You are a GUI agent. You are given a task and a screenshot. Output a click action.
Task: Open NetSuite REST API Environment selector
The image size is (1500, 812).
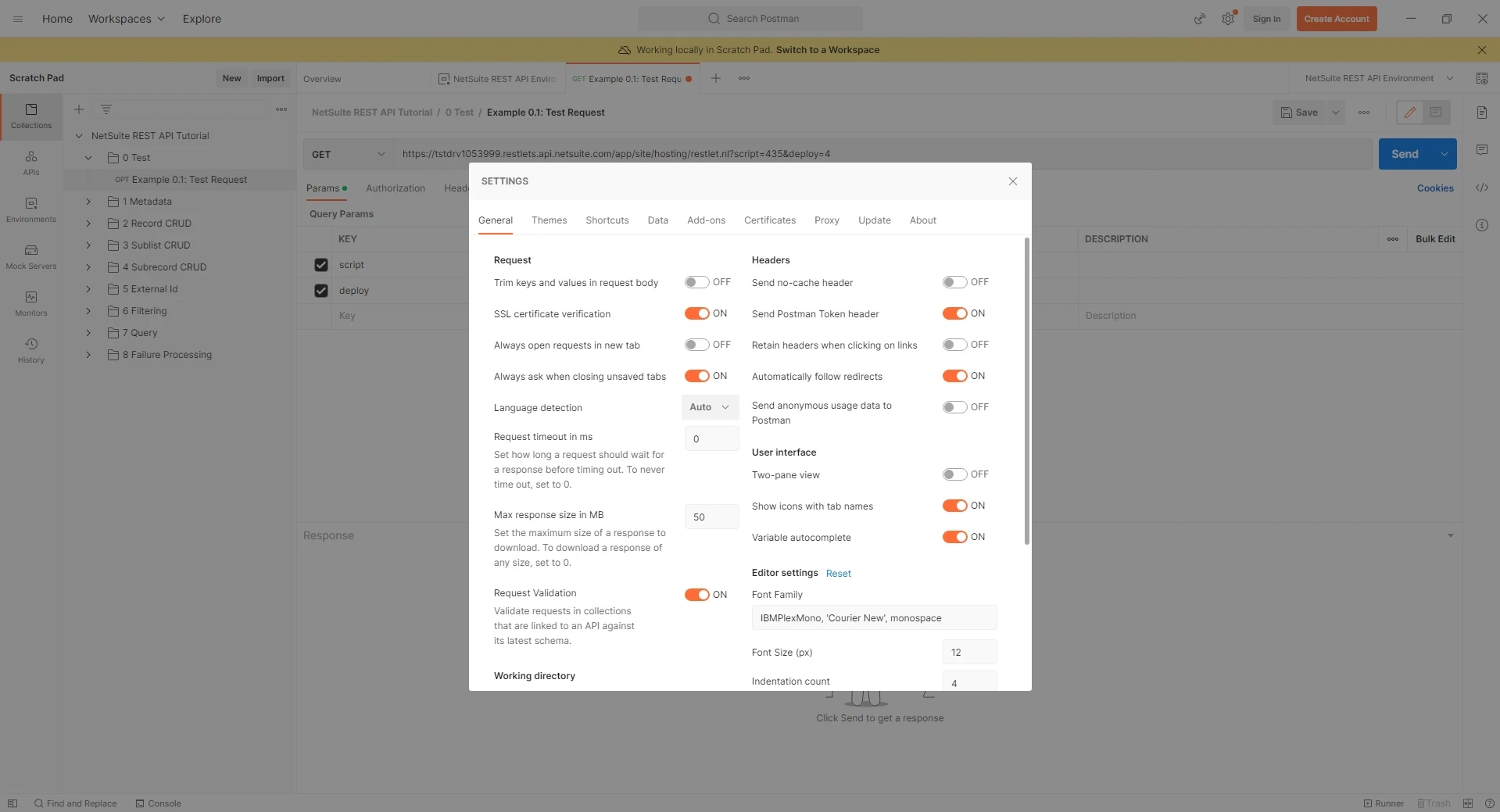(x=1378, y=78)
